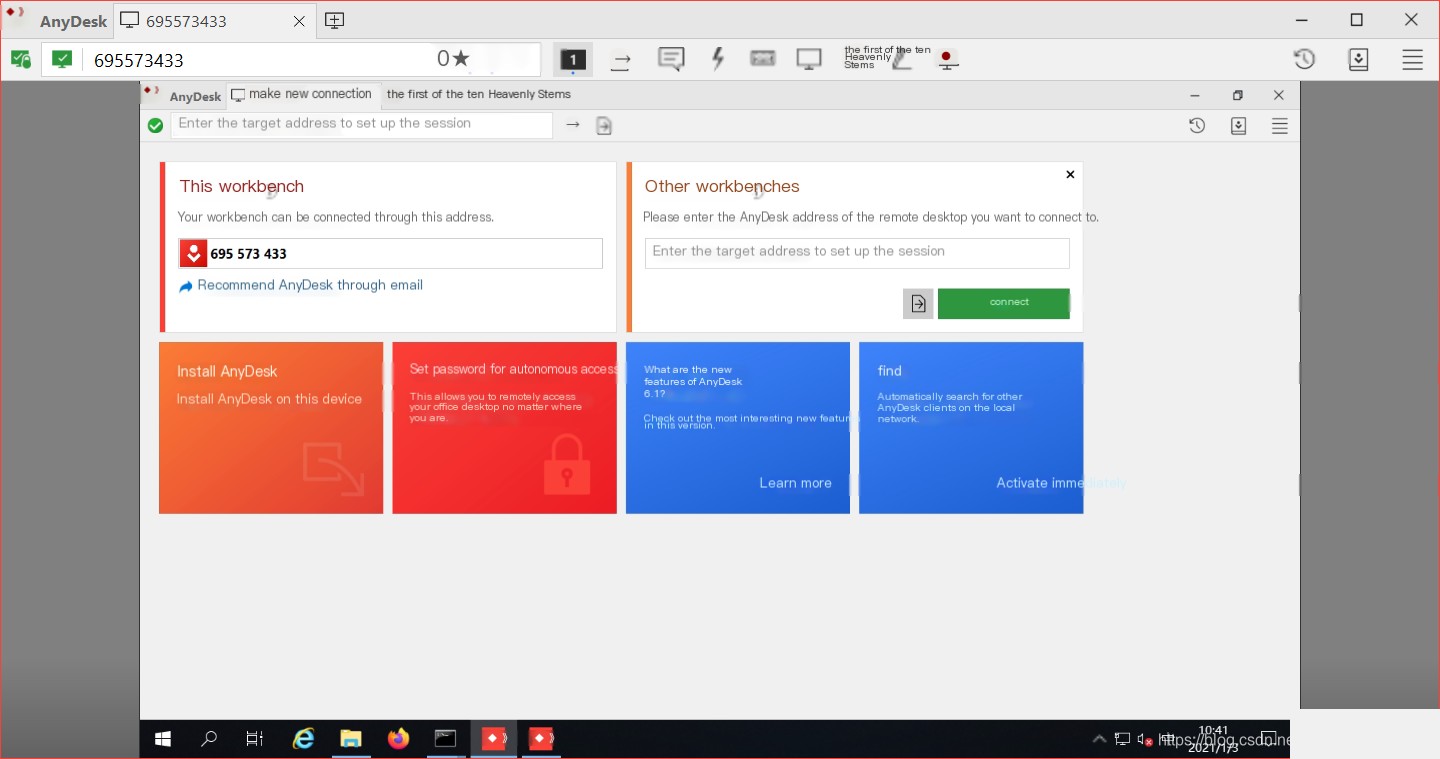Open the command prompt on remote taskbar

tap(446, 739)
